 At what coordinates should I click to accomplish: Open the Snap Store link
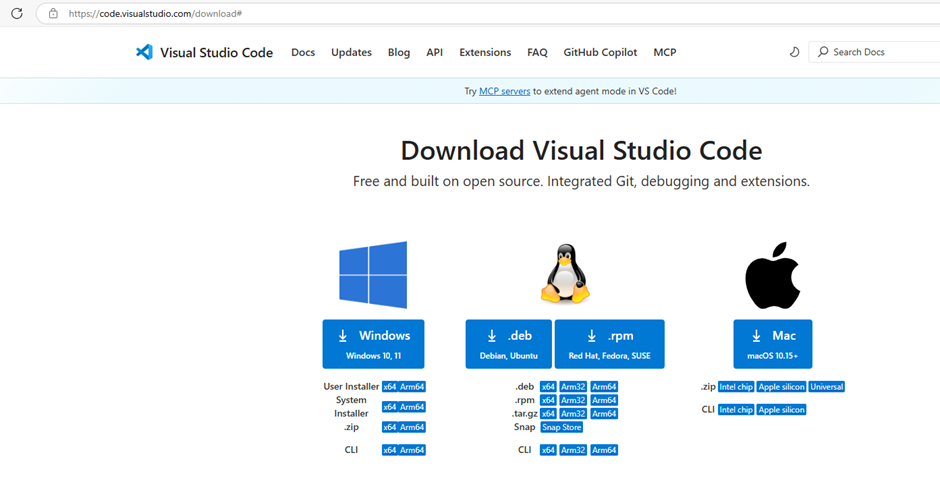[x=562, y=427]
